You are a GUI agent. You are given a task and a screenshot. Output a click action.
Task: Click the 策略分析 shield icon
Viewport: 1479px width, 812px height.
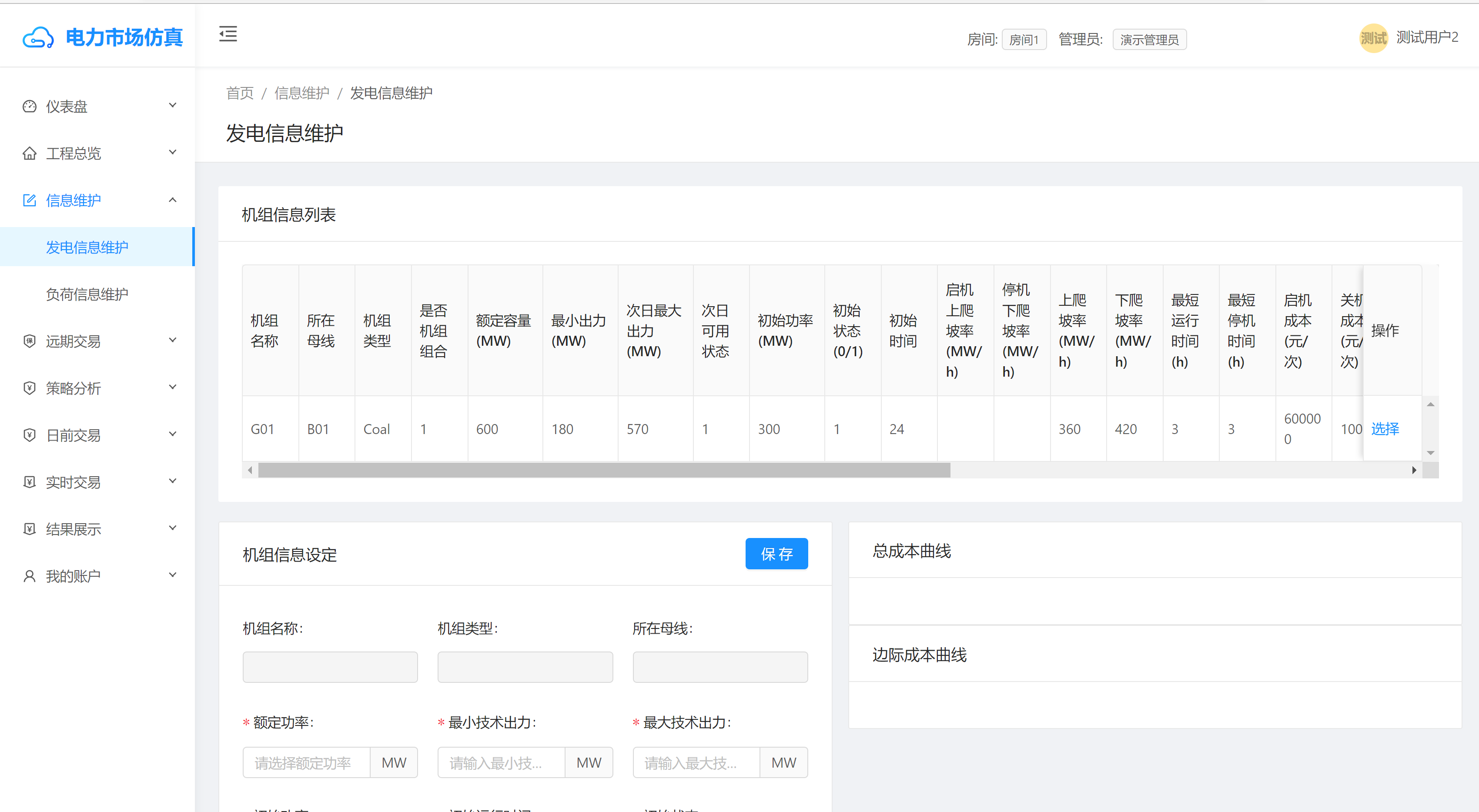29,388
